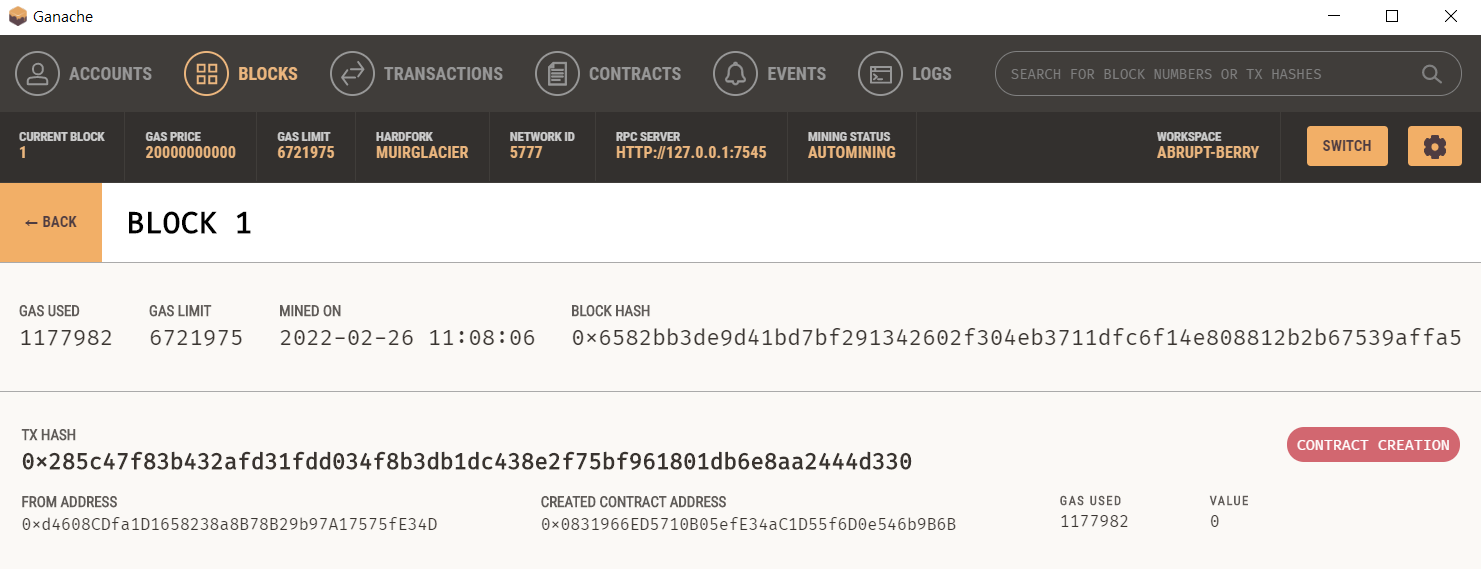The image size is (1481, 569).
Task: Click the from address 0xd4608CDf… value
Action: [229, 524]
